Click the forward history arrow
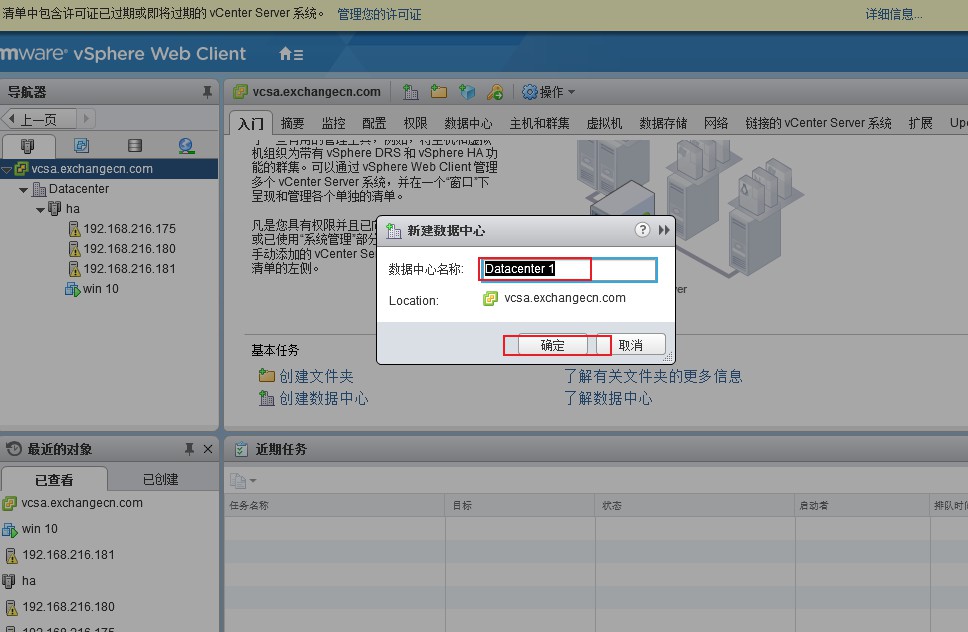This screenshot has height=632, width=968. coord(86,118)
